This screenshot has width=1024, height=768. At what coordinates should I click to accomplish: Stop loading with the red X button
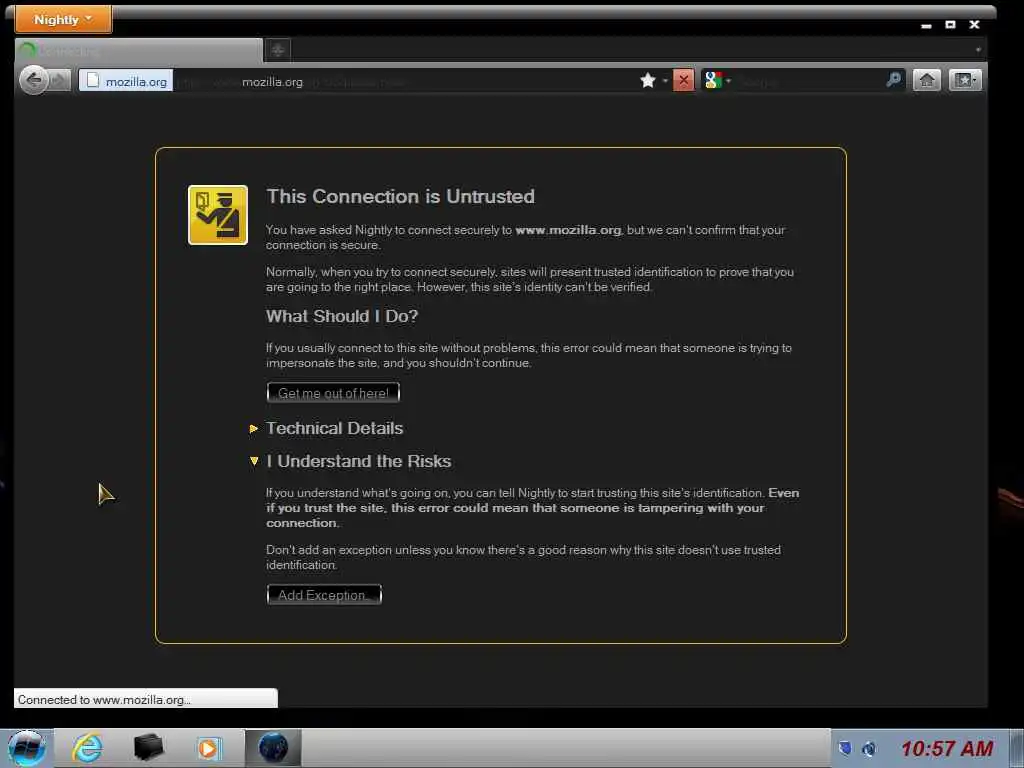coord(683,80)
